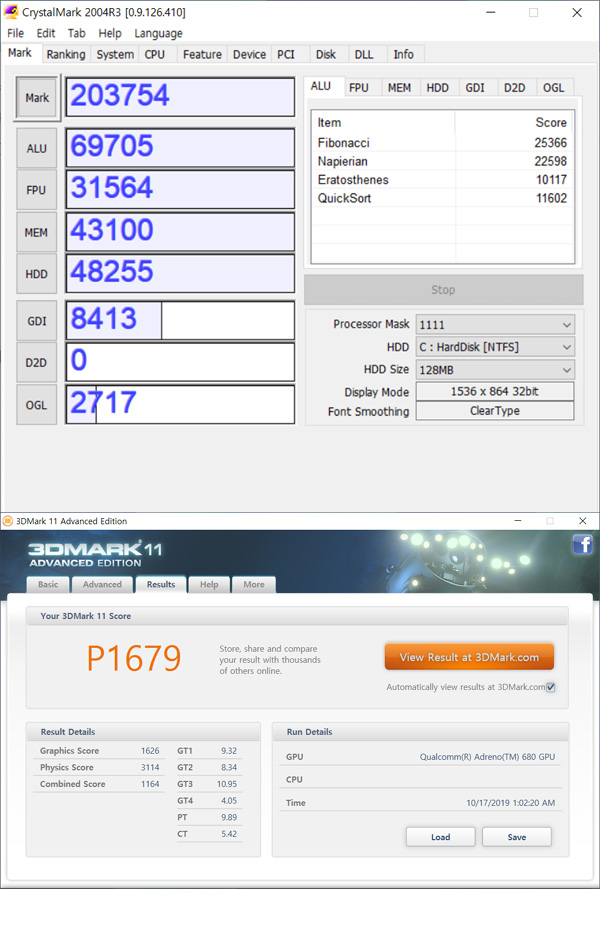
Task: Click the Graphics Score value 1626
Action: [150, 750]
